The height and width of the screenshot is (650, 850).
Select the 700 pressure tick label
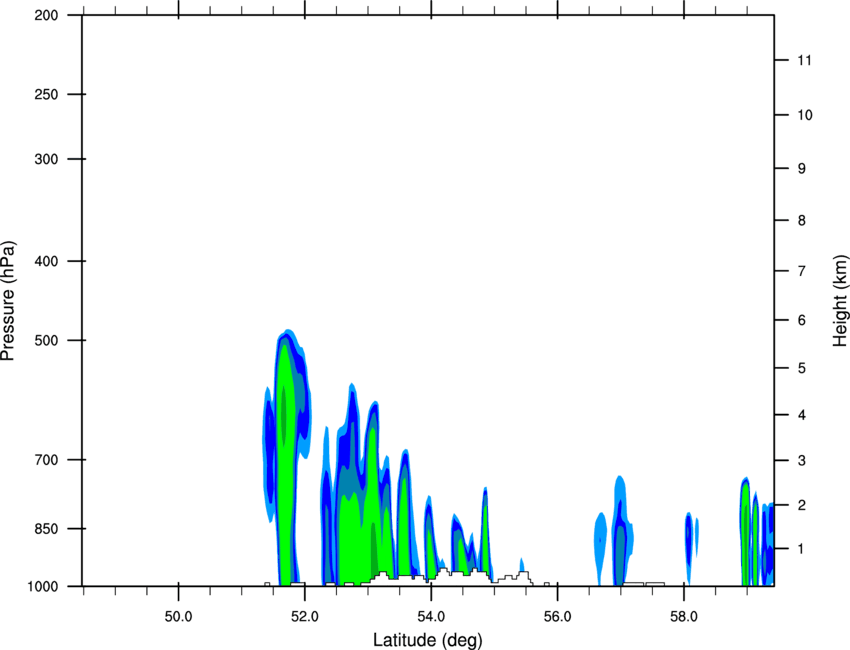click(x=46, y=460)
